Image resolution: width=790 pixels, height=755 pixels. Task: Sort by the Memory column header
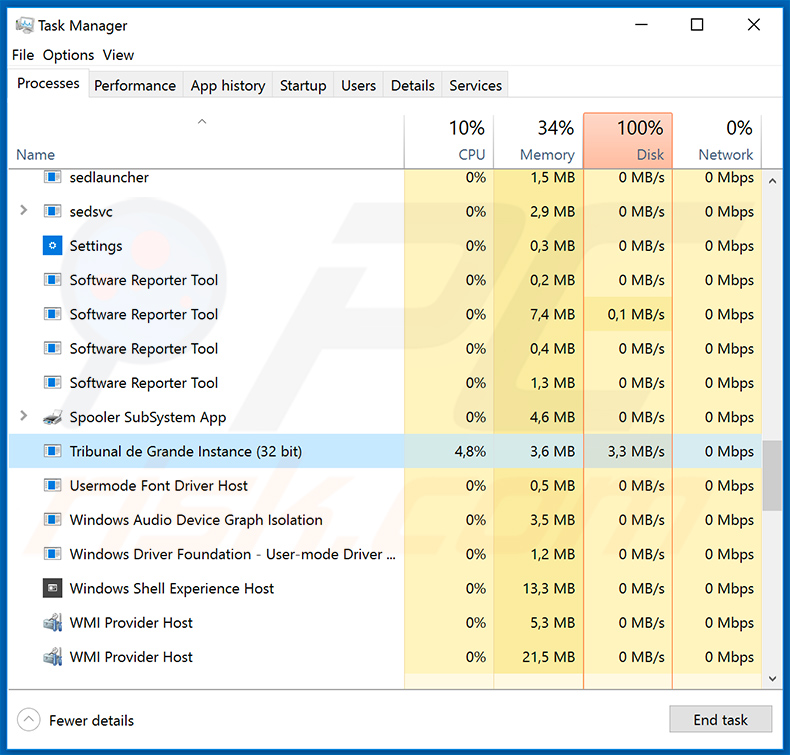click(539, 141)
